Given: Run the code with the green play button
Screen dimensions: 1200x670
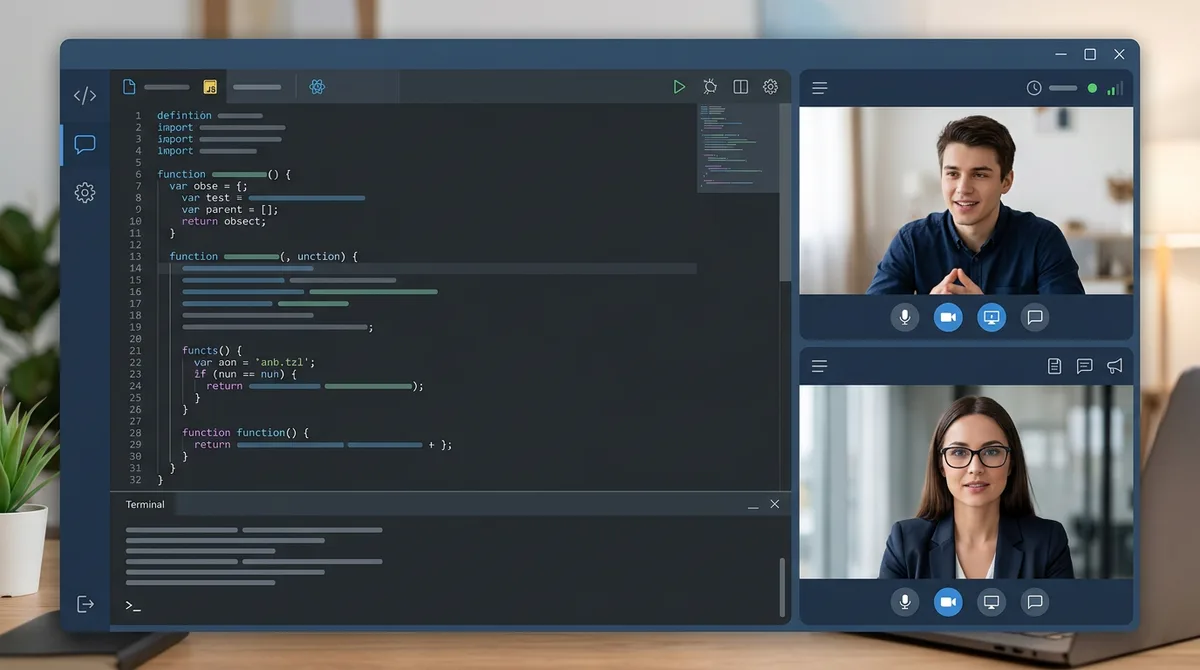Looking at the screenshot, I should click(679, 87).
